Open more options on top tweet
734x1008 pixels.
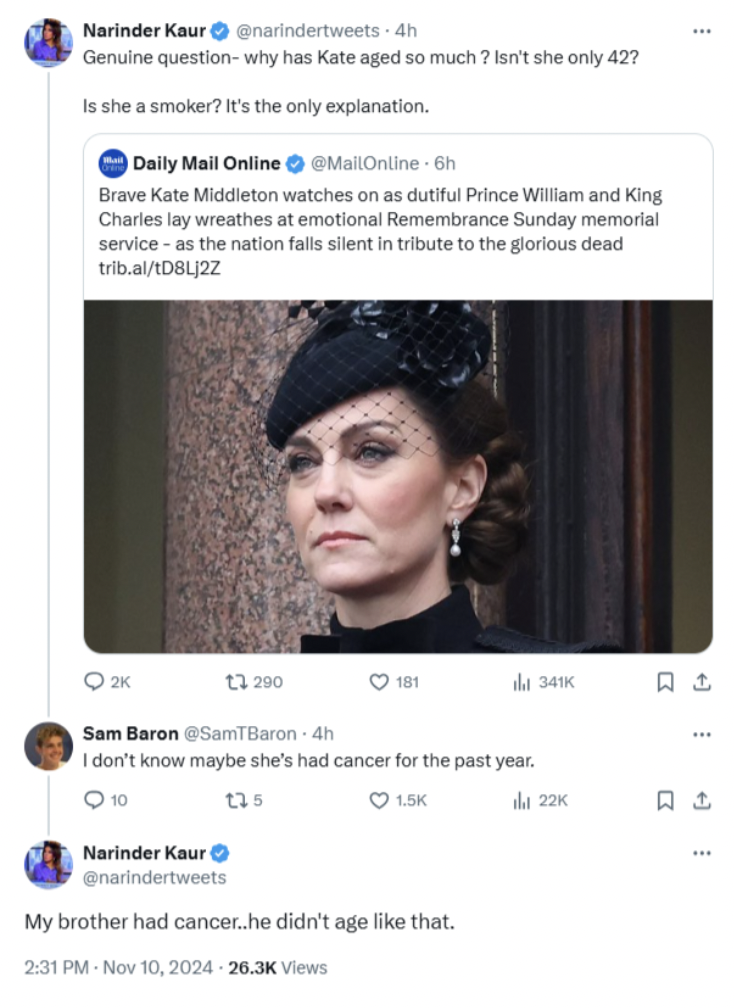(x=702, y=31)
